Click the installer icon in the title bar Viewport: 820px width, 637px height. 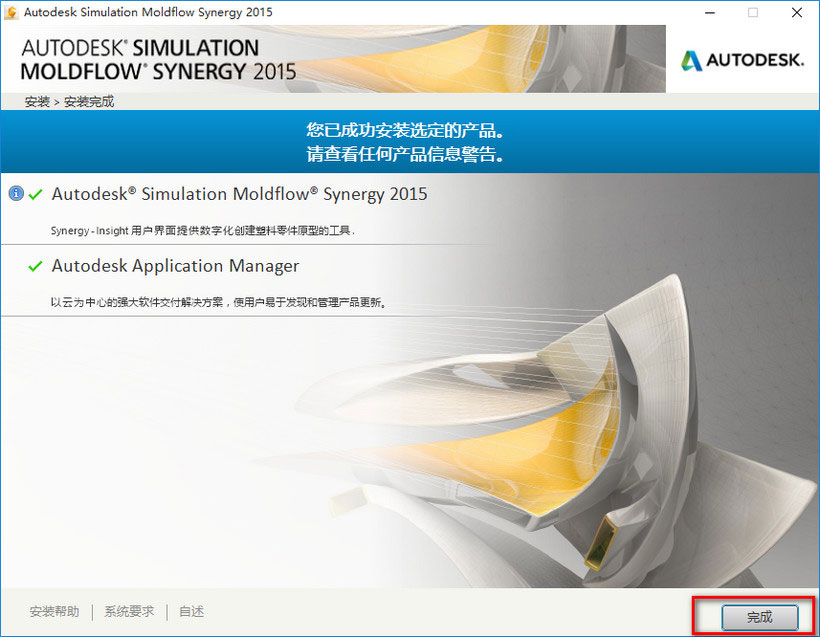[x=10, y=12]
